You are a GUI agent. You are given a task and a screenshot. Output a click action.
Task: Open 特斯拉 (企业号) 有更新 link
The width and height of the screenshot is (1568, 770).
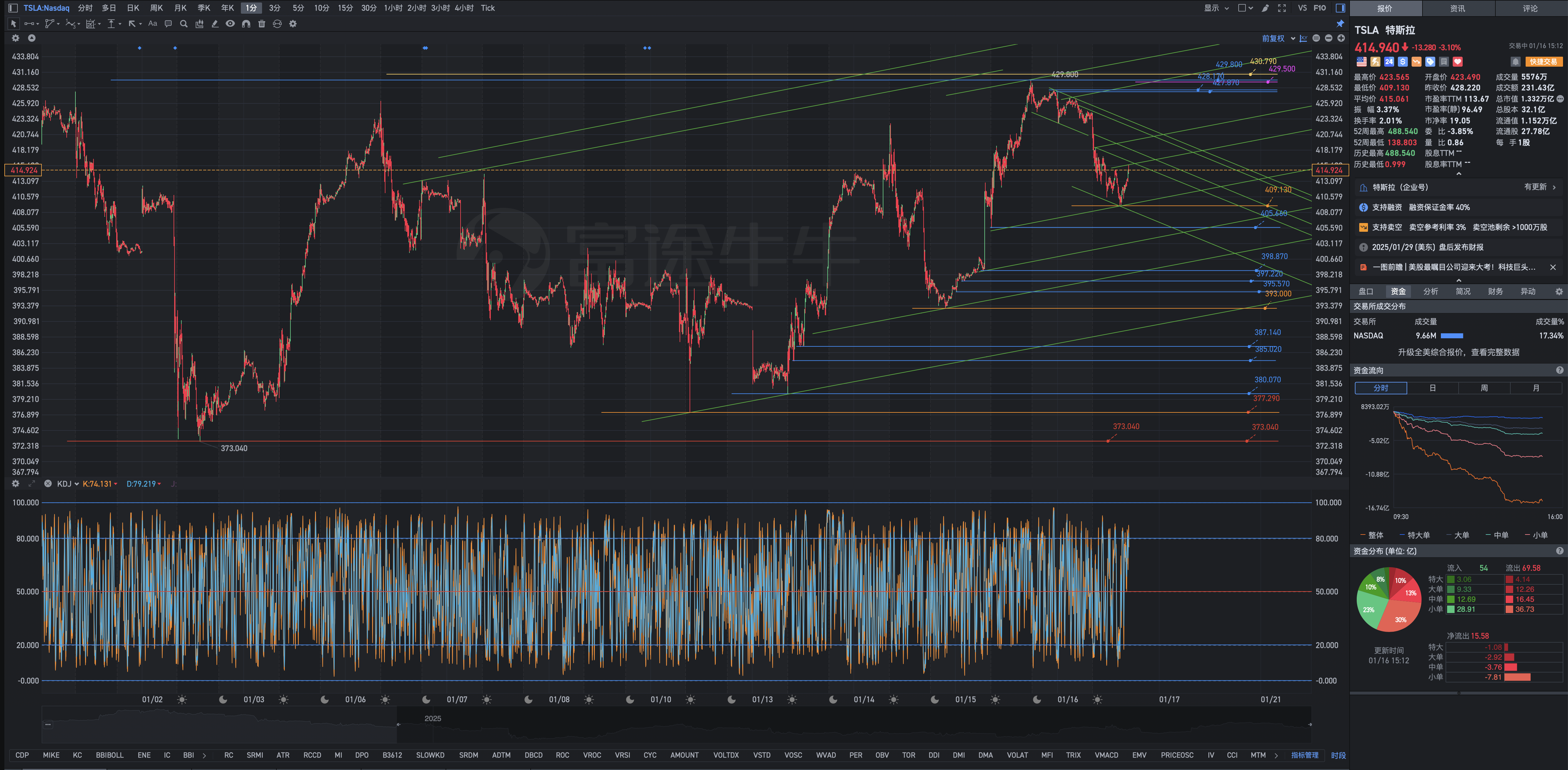pos(1458,188)
